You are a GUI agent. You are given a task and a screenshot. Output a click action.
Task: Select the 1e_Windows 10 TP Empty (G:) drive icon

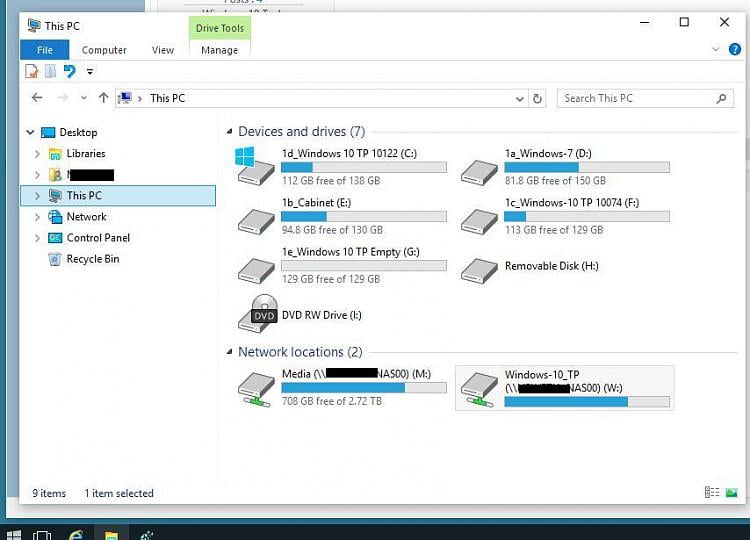coord(256,271)
